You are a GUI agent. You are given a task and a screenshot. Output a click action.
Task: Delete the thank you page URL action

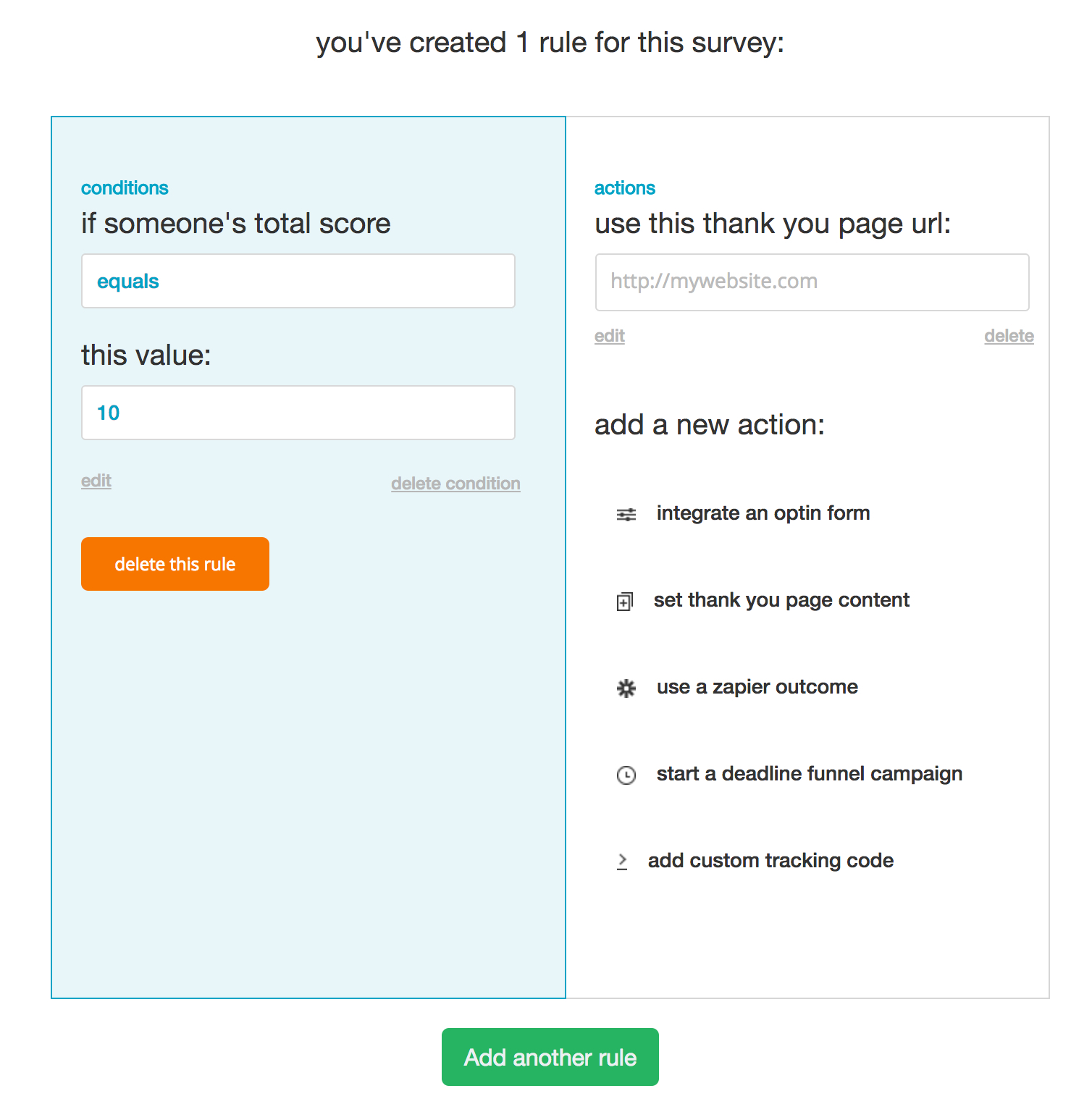point(1009,336)
